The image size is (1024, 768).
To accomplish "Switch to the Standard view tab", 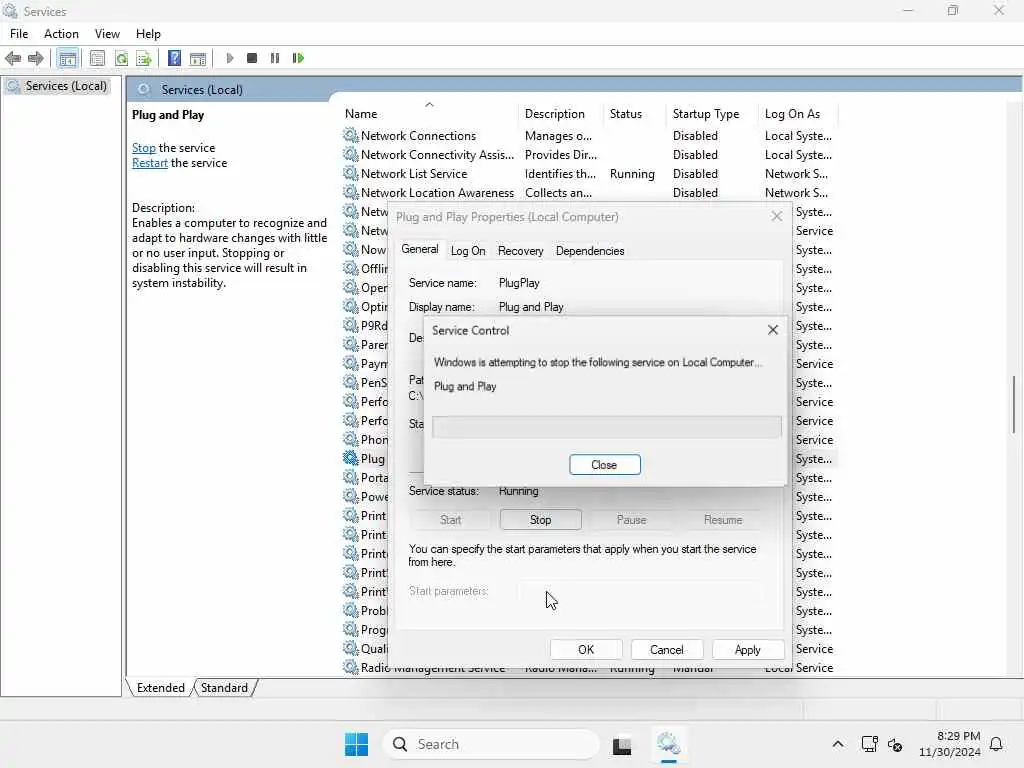I will pos(224,688).
